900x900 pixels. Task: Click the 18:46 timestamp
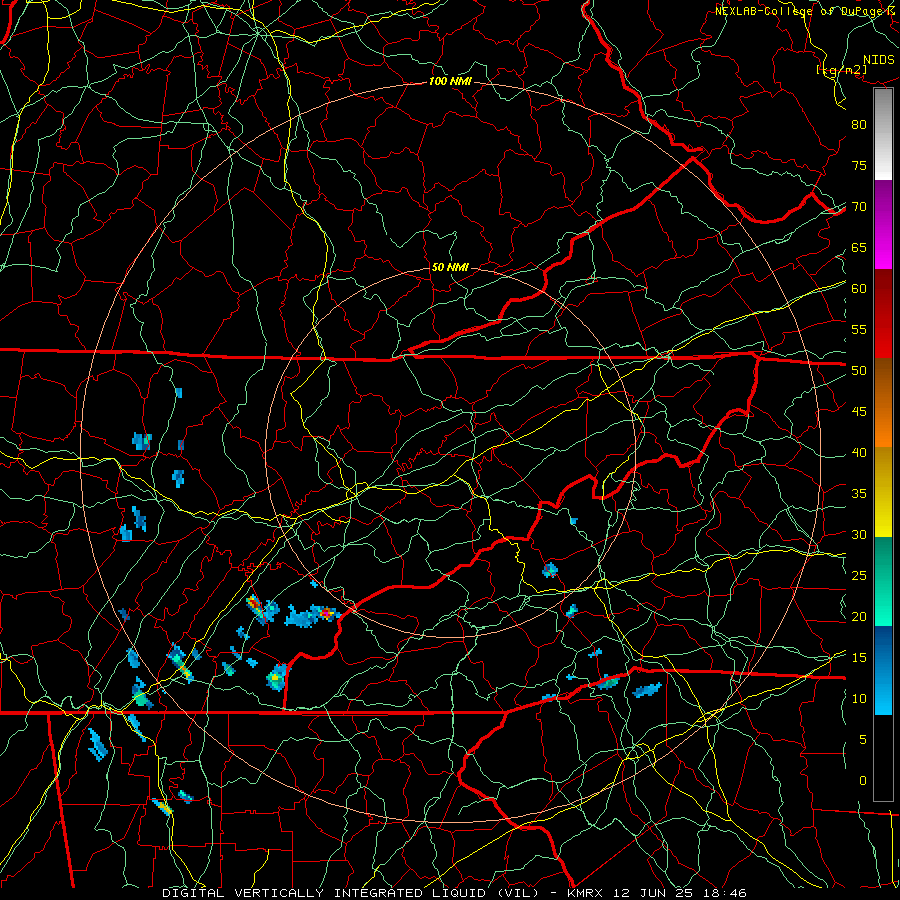tap(725, 893)
